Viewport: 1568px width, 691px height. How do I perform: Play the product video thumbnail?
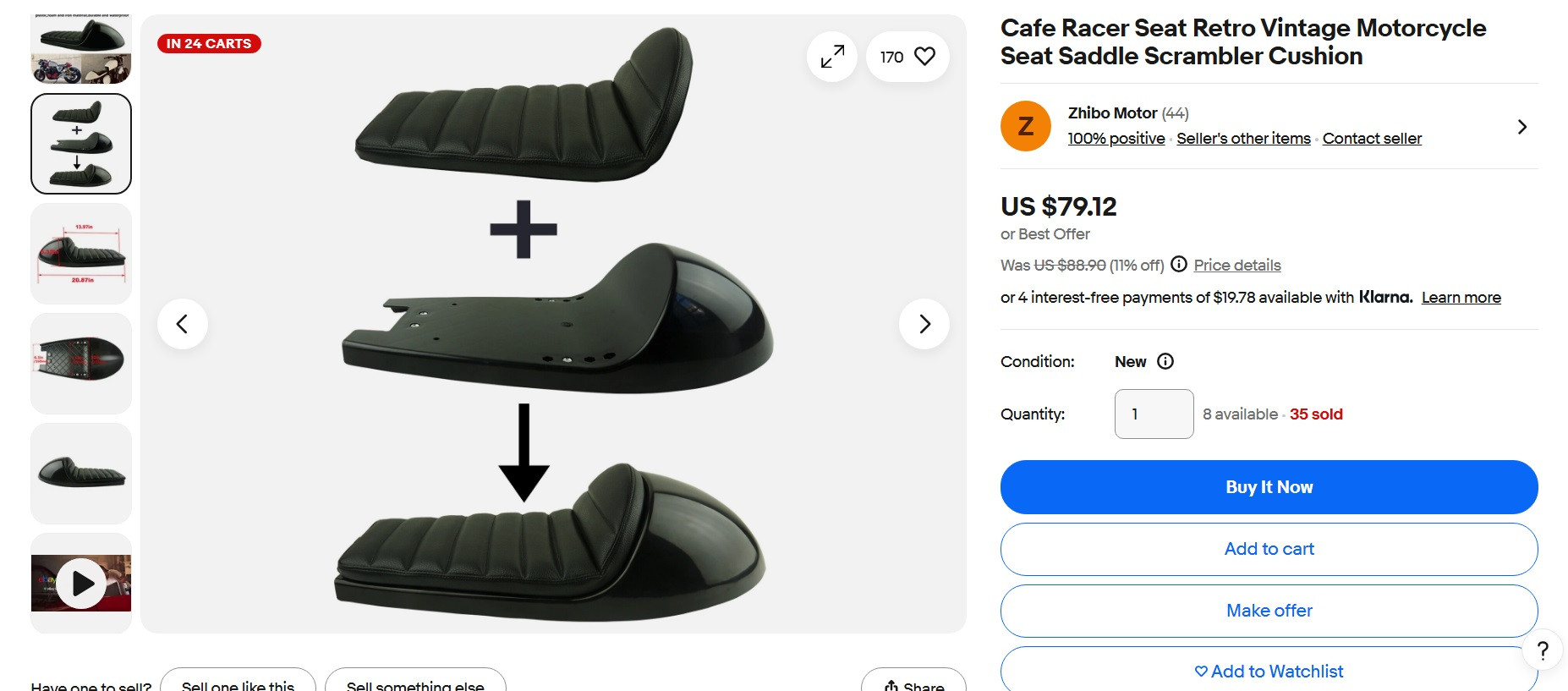click(82, 583)
